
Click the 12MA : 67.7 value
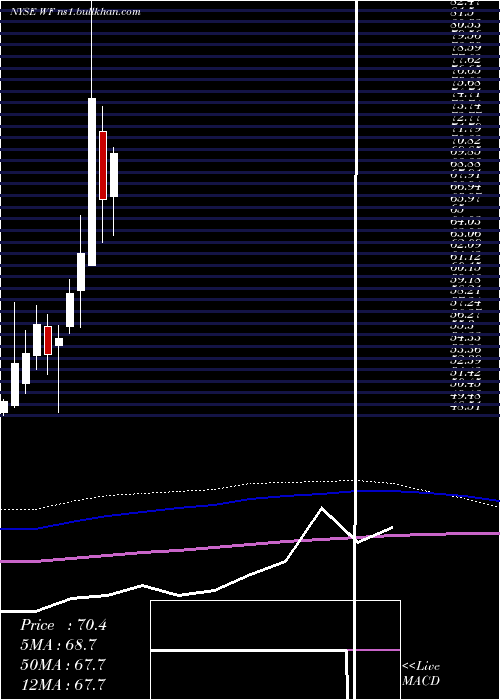click(x=63, y=683)
